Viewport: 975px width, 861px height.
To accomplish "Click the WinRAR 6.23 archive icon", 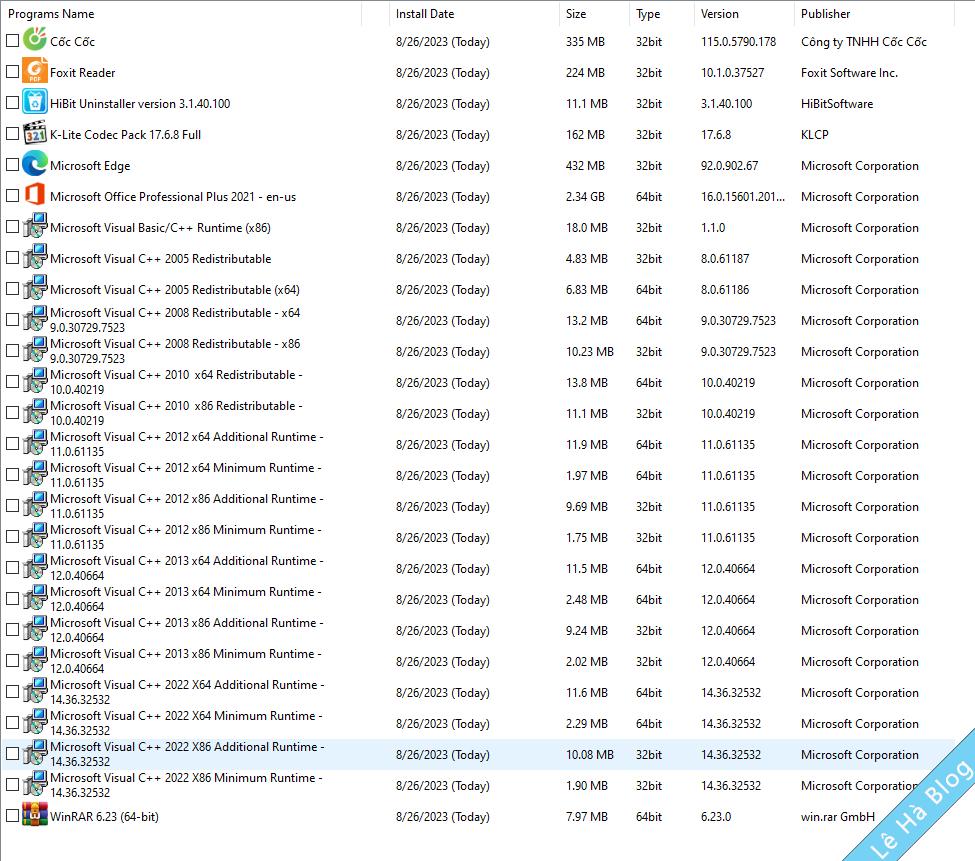I will pos(35,816).
